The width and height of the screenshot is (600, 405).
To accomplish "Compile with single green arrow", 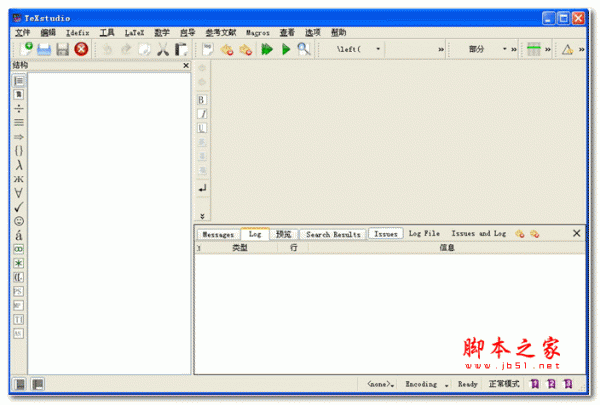I will coord(286,49).
